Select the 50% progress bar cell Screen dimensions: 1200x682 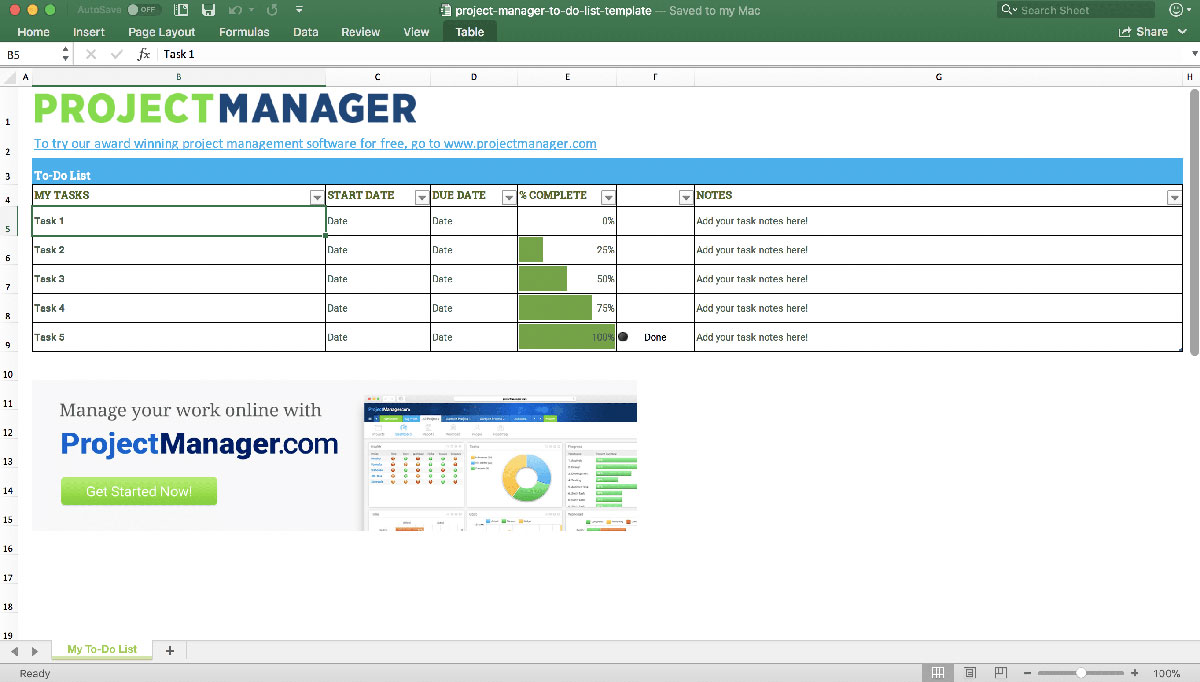(x=567, y=279)
